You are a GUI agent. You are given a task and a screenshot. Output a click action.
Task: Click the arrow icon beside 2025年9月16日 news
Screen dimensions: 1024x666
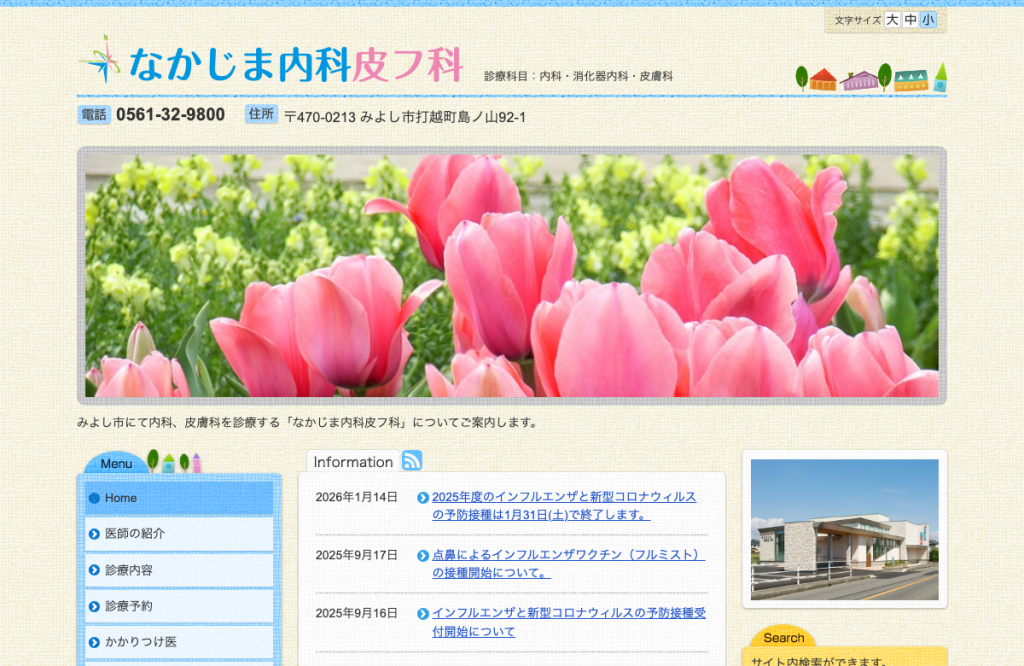click(423, 614)
